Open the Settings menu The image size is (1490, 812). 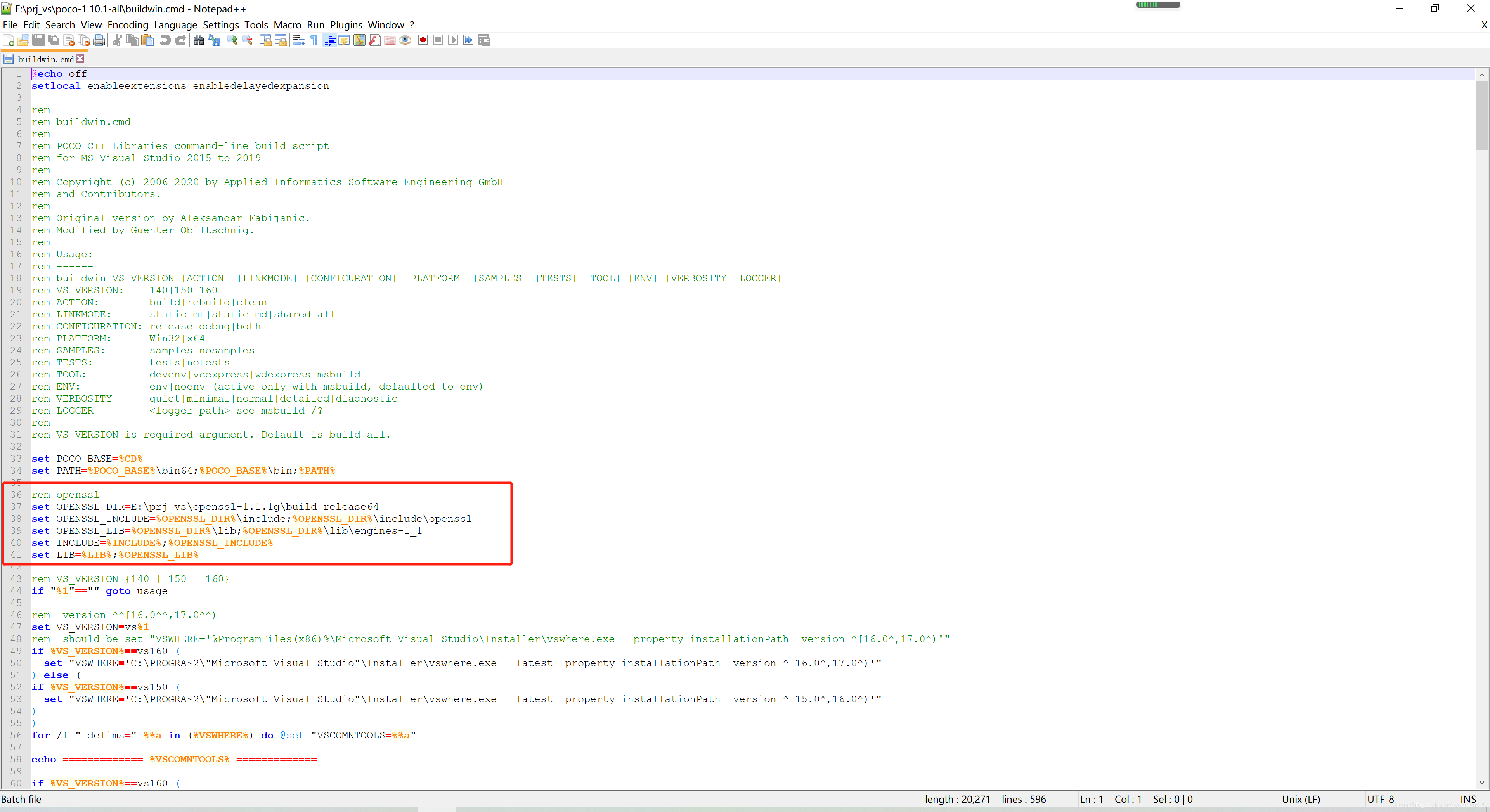(220, 25)
